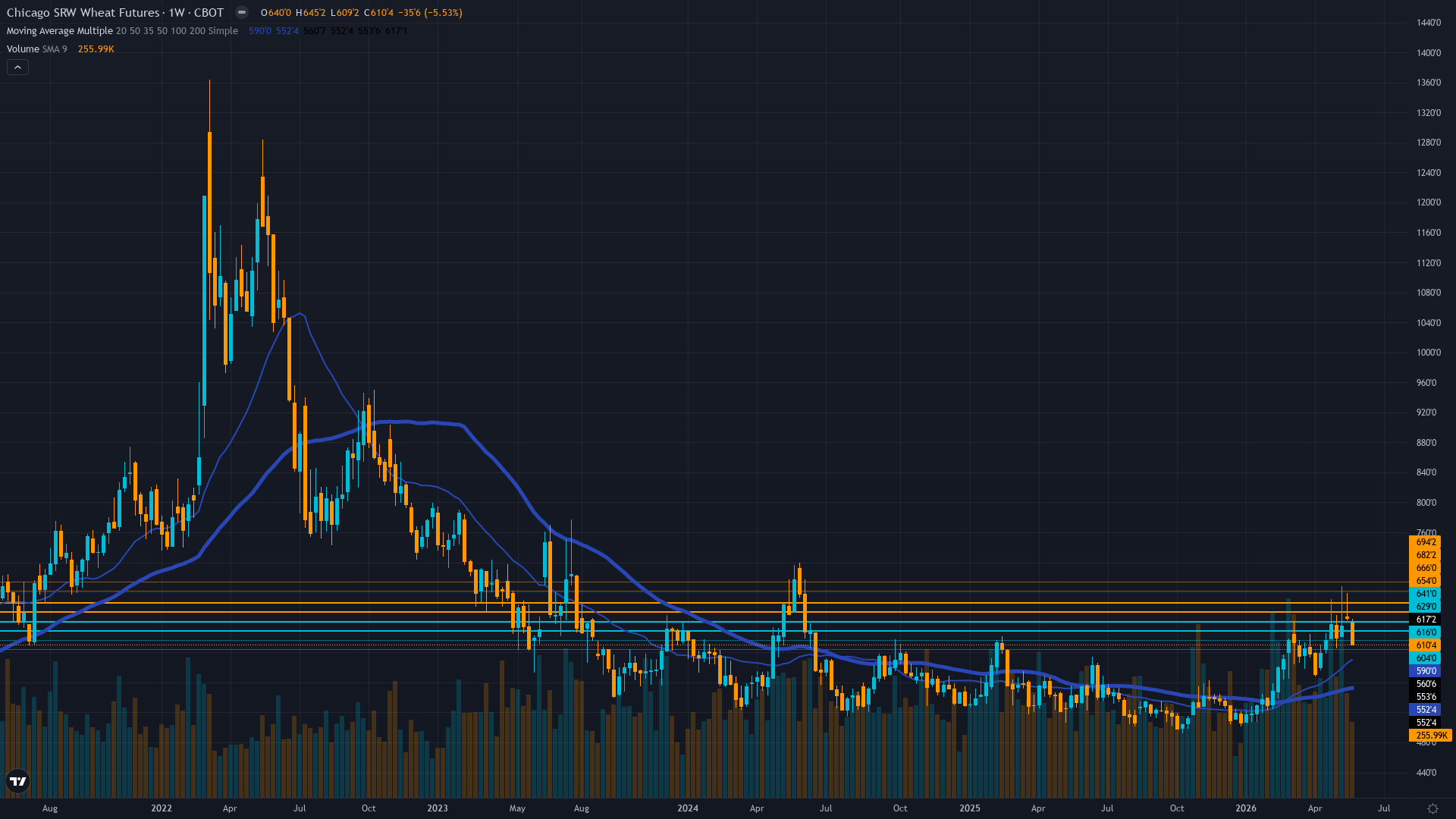Click the low value L609'2
The image size is (1456, 819).
tap(345, 13)
